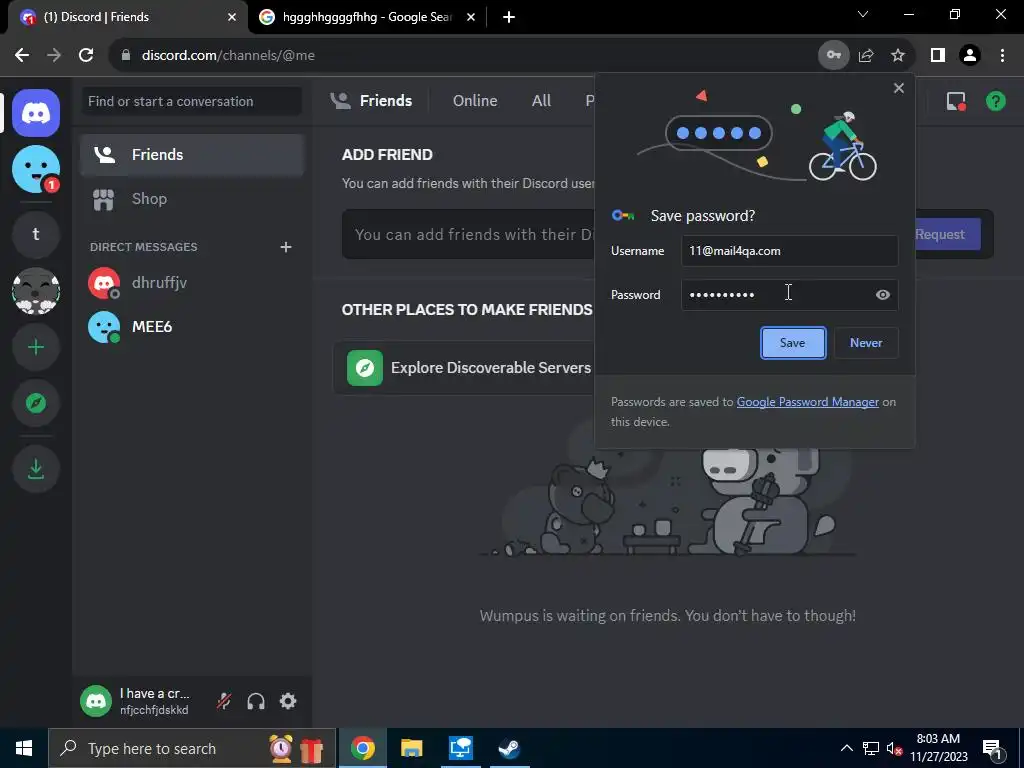Bookmark this tab with star icon
1024x768 pixels.
pos(898,55)
